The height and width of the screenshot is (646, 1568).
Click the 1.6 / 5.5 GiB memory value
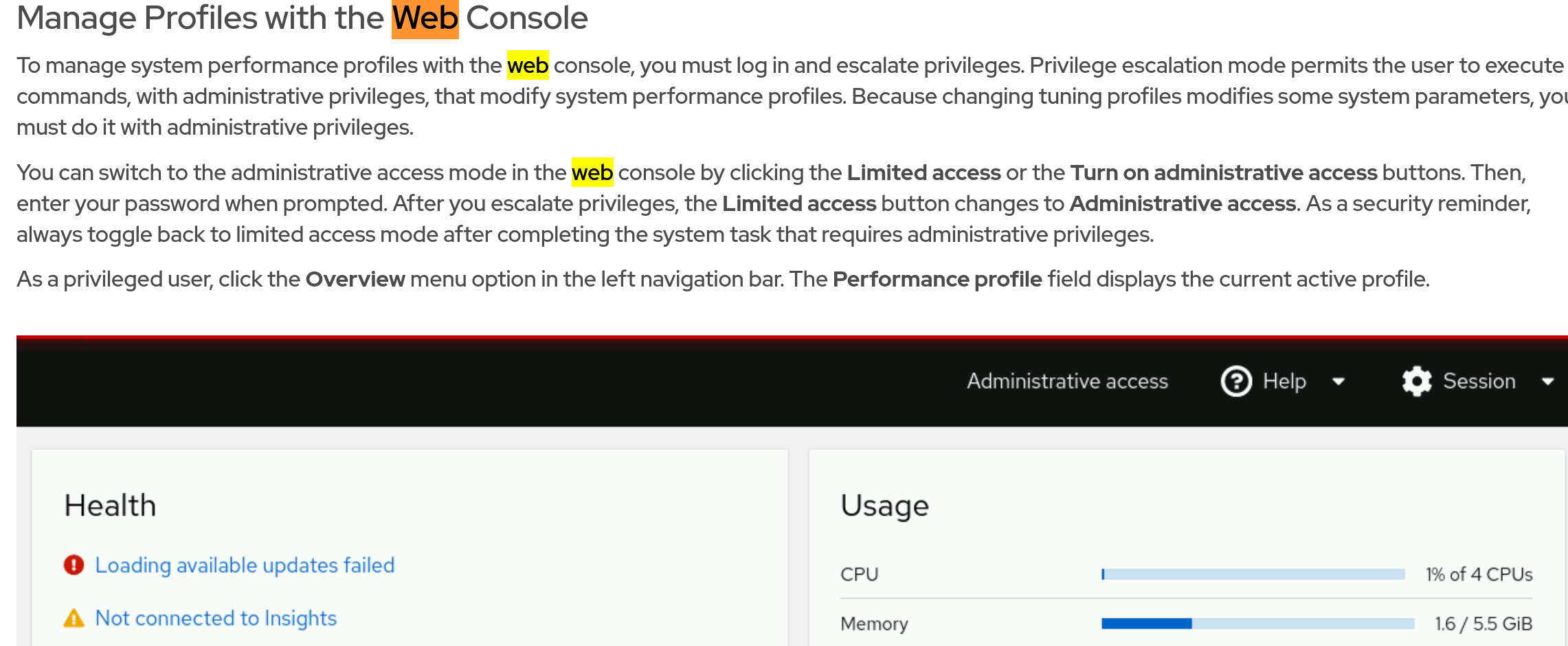click(x=1483, y=623)
